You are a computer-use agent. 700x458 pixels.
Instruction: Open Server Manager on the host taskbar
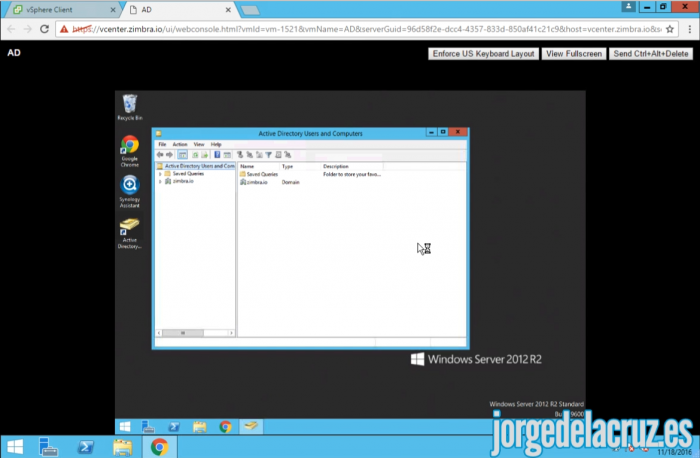(x=48, y=446)
